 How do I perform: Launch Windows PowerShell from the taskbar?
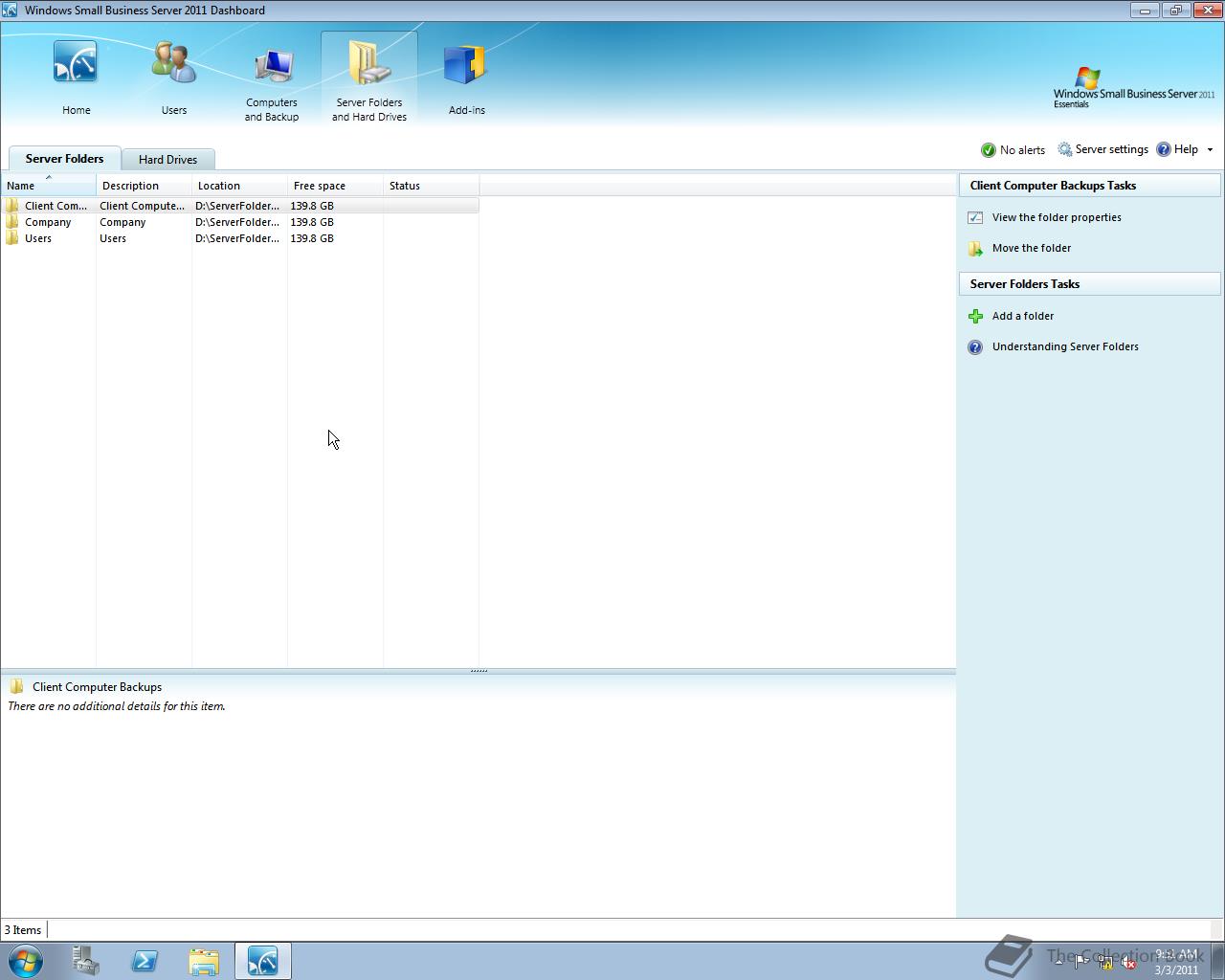(145, 961)
